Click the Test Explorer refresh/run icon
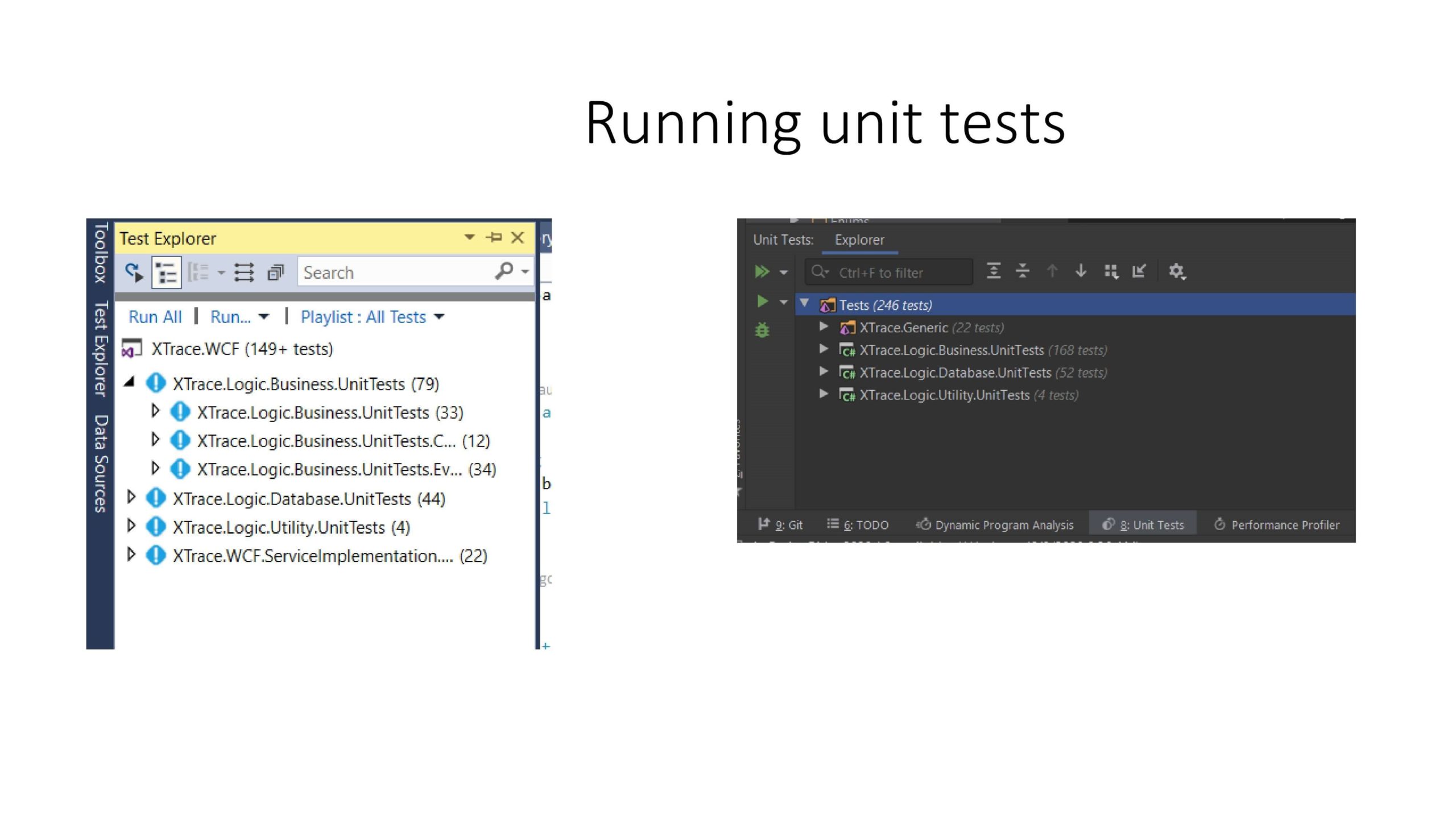The image size is (1456, 819). [134, 272]
